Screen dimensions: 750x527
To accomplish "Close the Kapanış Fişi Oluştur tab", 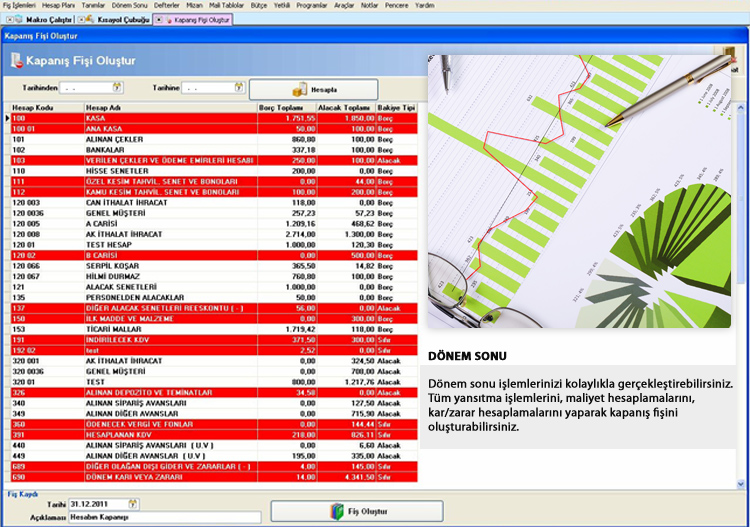I will 158,20.
